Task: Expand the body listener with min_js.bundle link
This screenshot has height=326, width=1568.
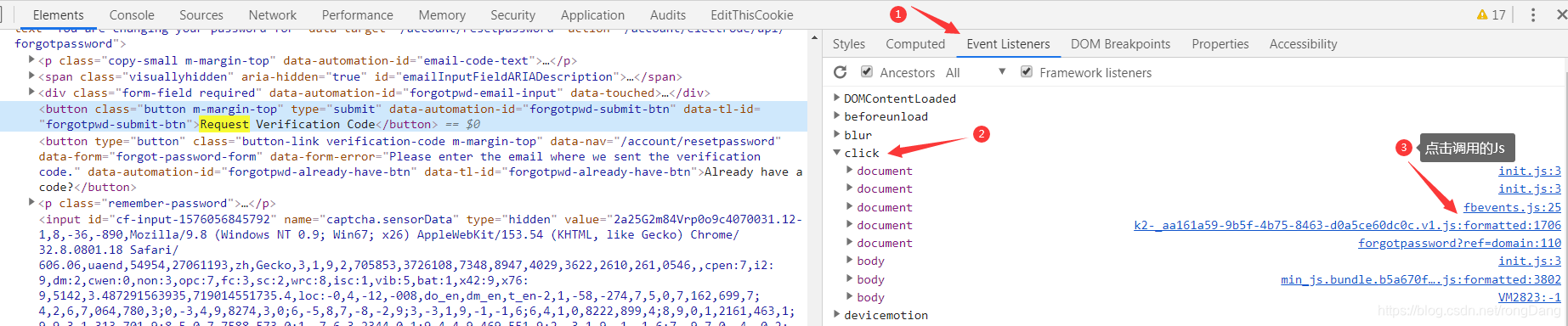Action: (x=850, y=279)
